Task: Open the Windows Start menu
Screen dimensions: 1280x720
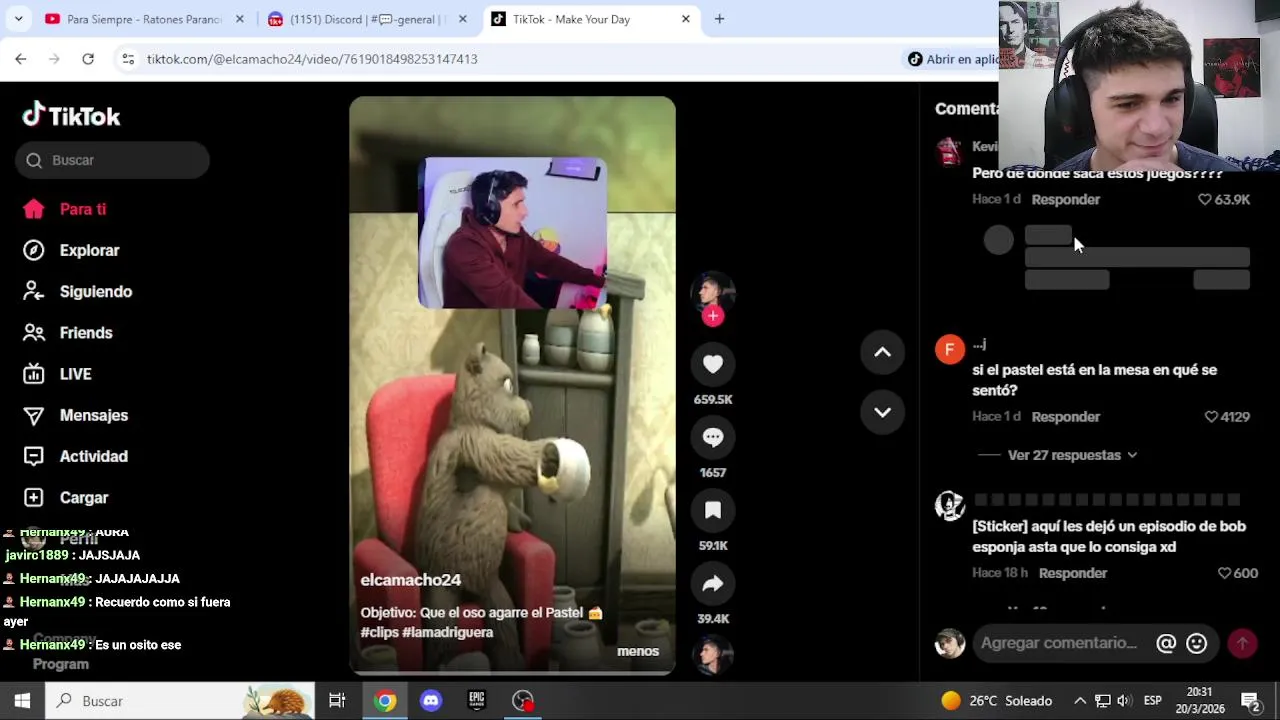Action: click(x=22, y=701)
